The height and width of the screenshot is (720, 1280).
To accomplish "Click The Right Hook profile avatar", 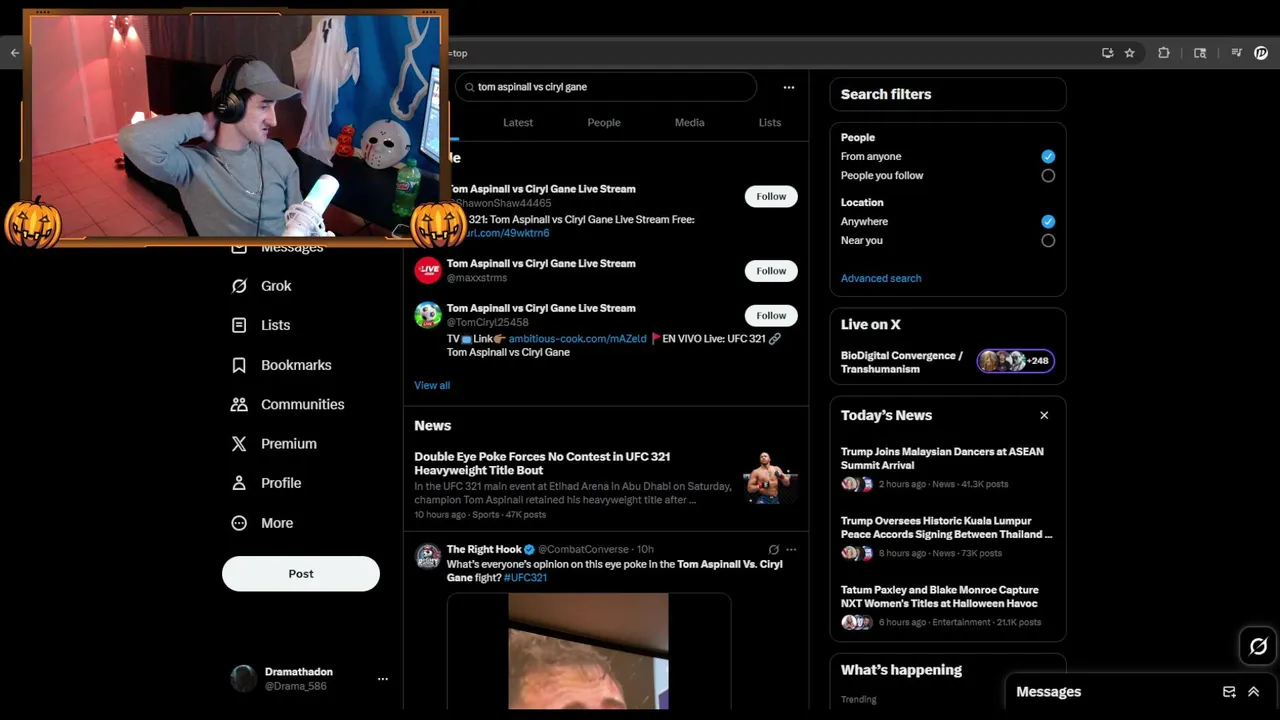I will point(428,556).
